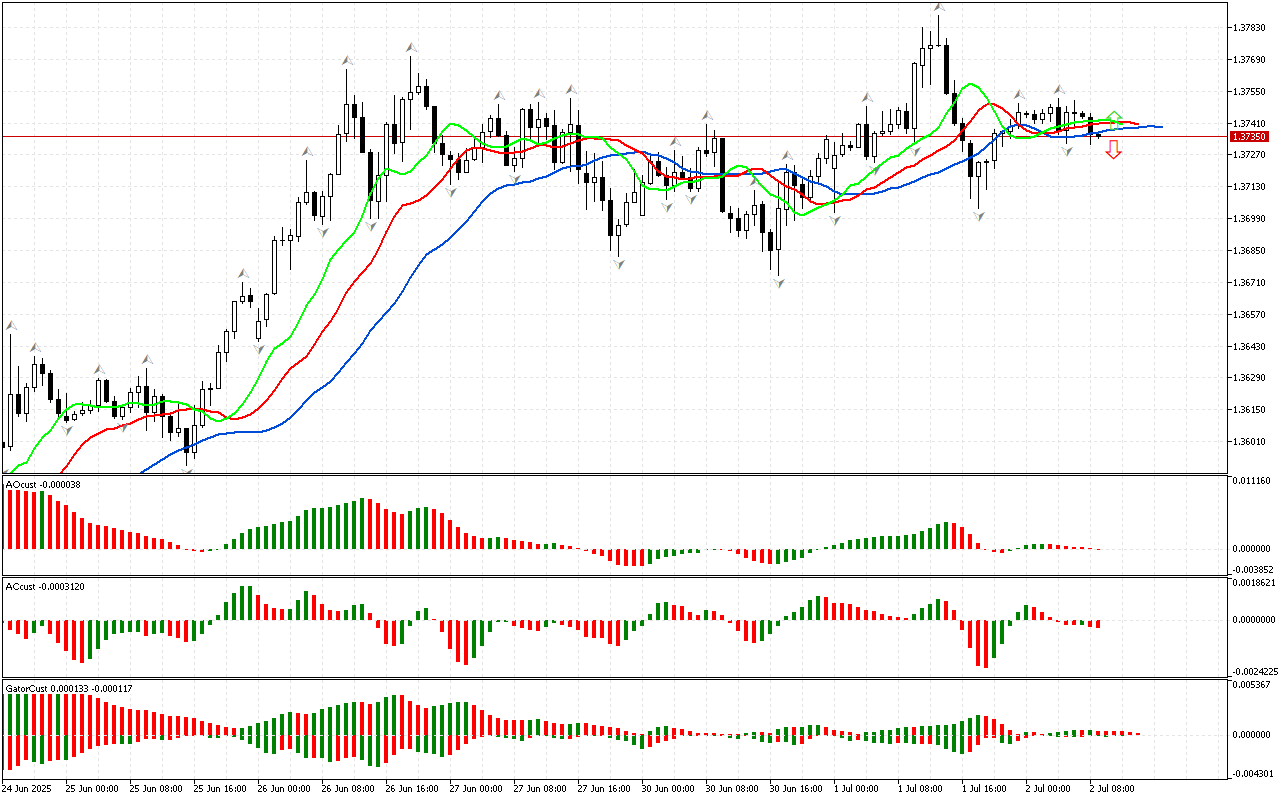Click the green up arrow buy signal
Viewport: 1280px width, 800px height.
[x=1114, y=117]
